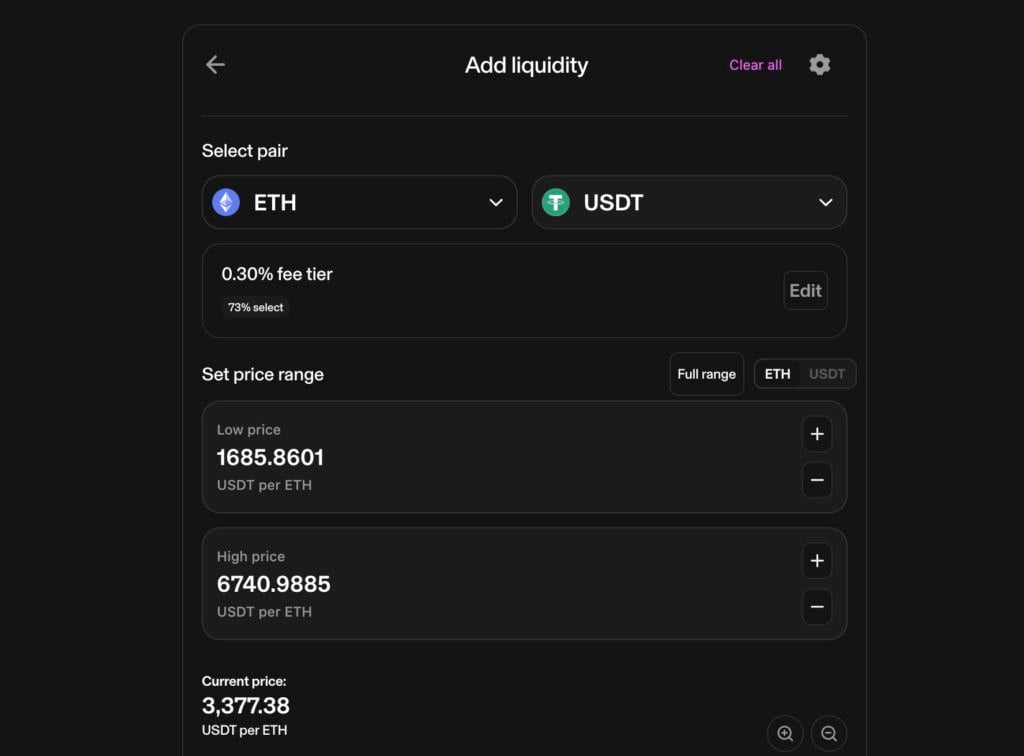
Task: Expand the USDT token dropdown
Action: (690, 202)
